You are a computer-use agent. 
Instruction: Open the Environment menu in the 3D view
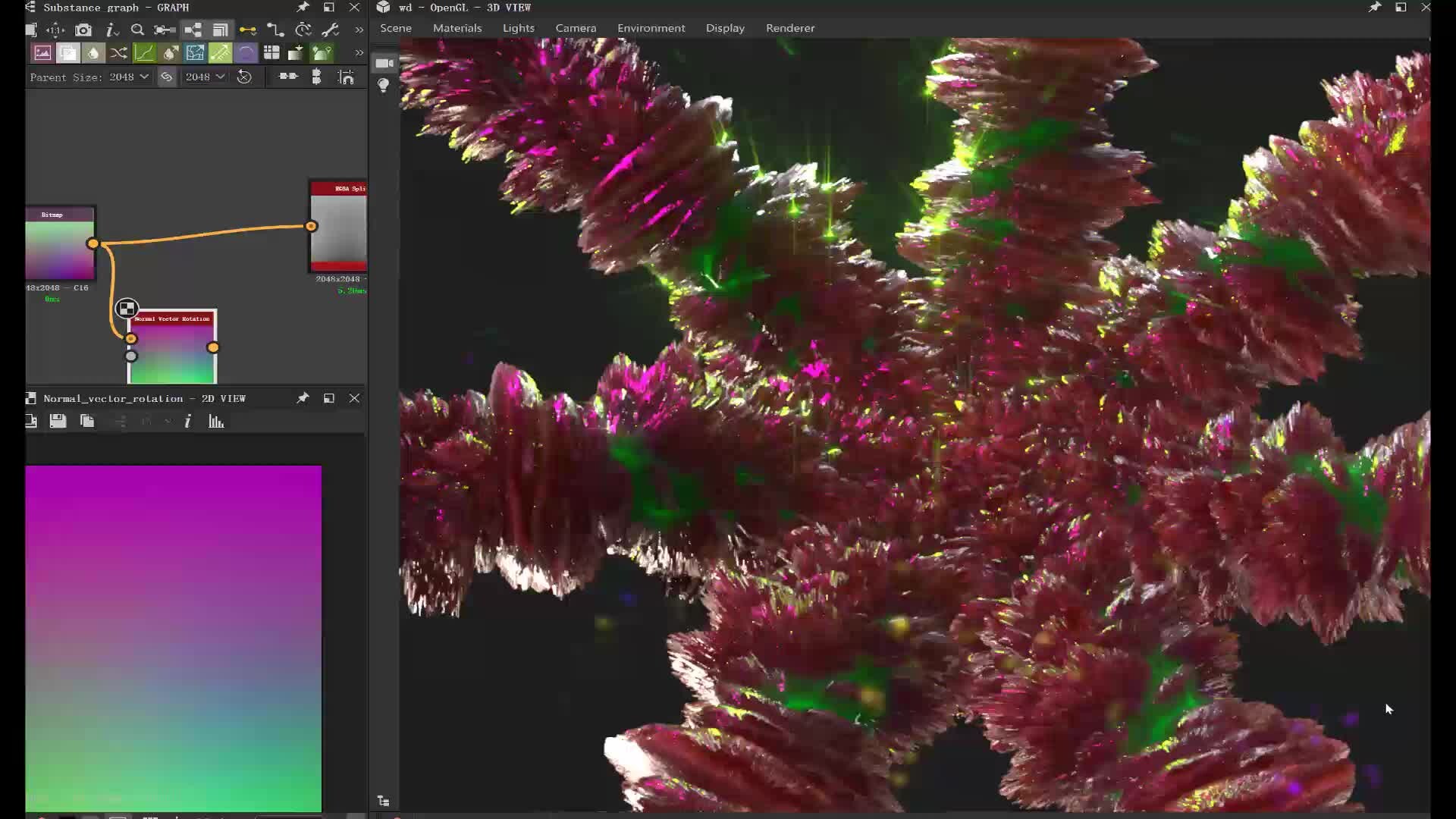pyautogui.click(x=651, y=27)
